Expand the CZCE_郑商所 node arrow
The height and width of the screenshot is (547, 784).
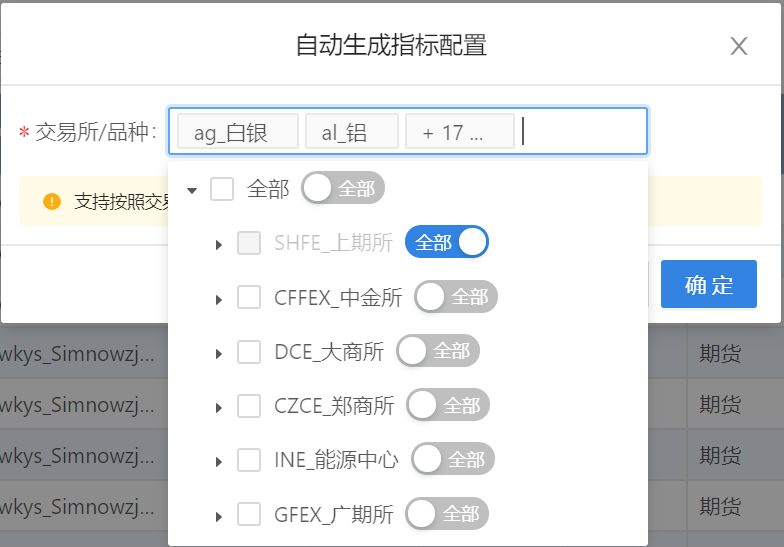[x=218, y=408]
